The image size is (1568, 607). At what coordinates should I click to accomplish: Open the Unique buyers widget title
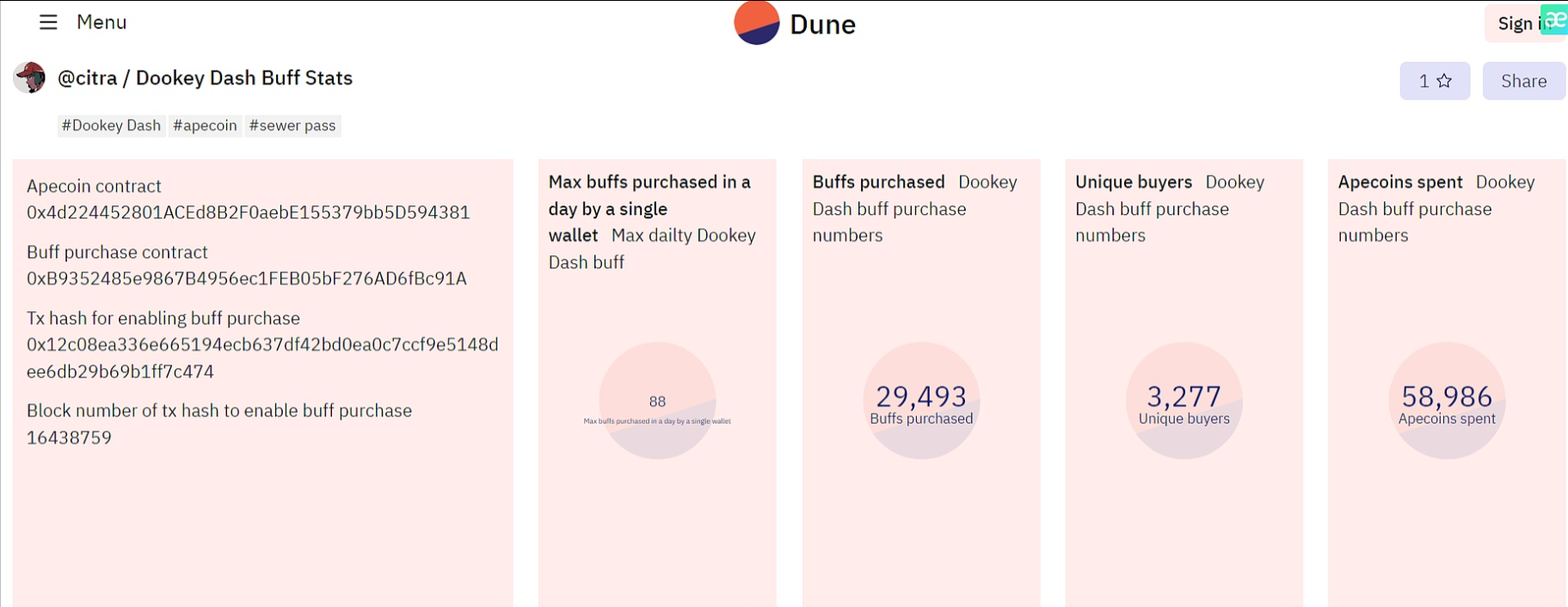point(1133,182)
